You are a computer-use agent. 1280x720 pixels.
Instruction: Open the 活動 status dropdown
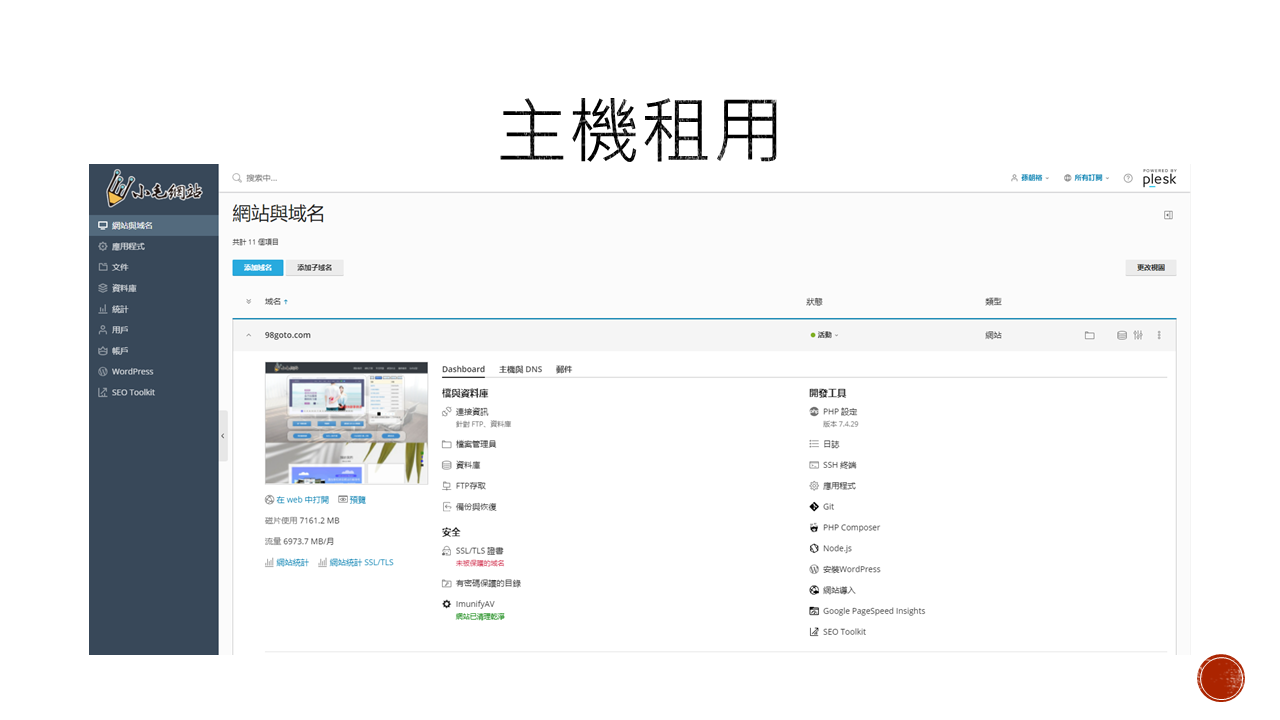(825, 335)
